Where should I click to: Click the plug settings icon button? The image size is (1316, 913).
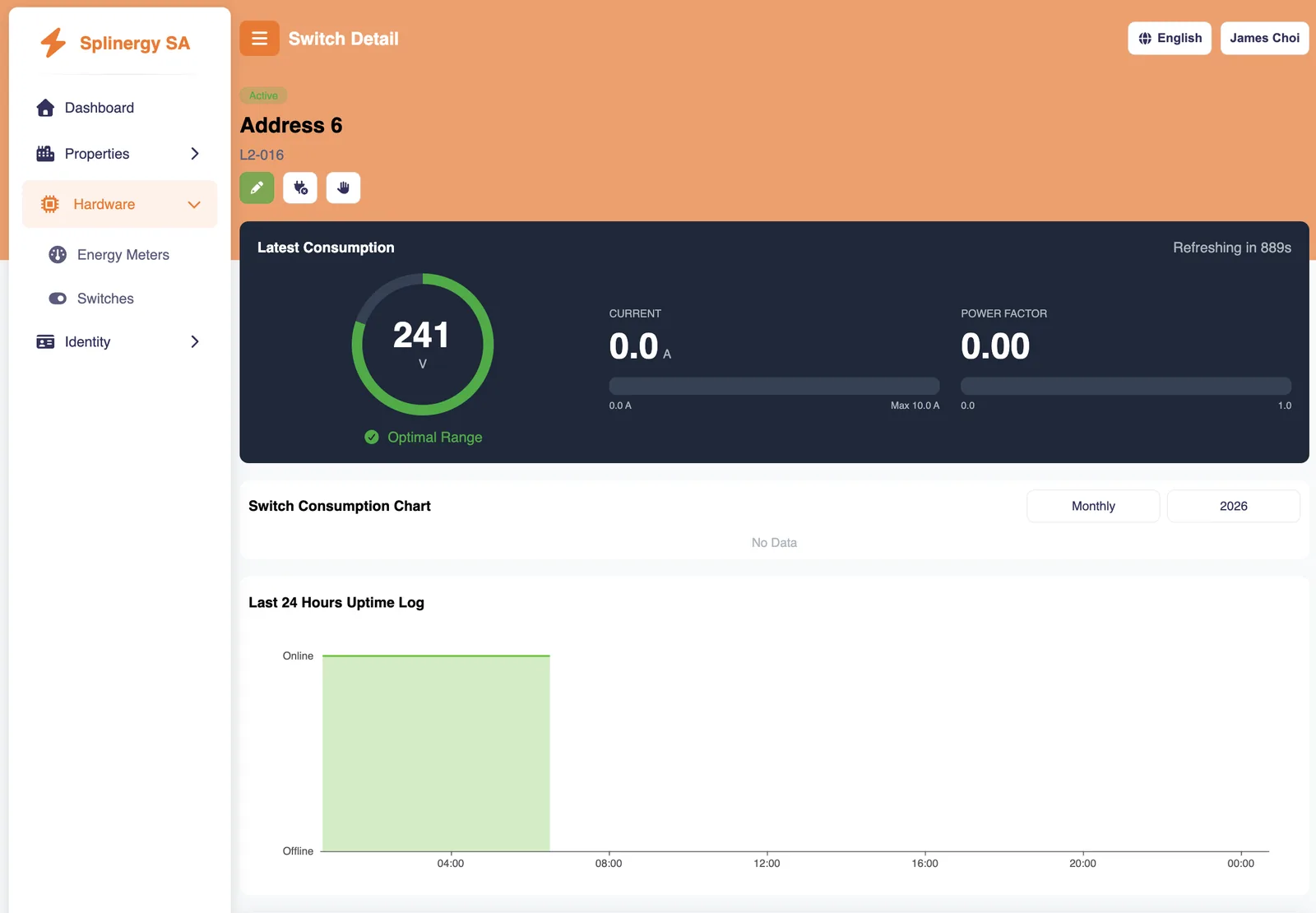click(300, 188)
